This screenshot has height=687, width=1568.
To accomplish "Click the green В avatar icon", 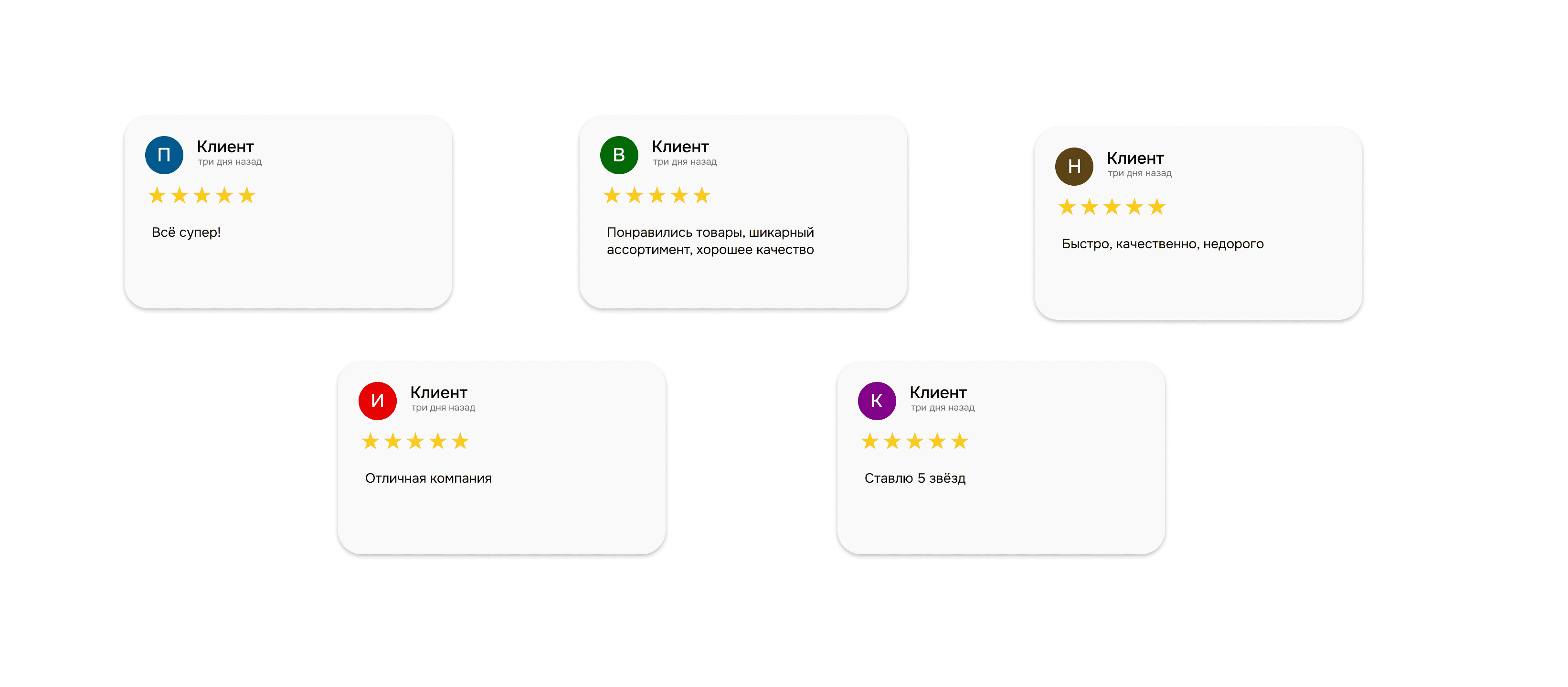I will tap(619, 155).
